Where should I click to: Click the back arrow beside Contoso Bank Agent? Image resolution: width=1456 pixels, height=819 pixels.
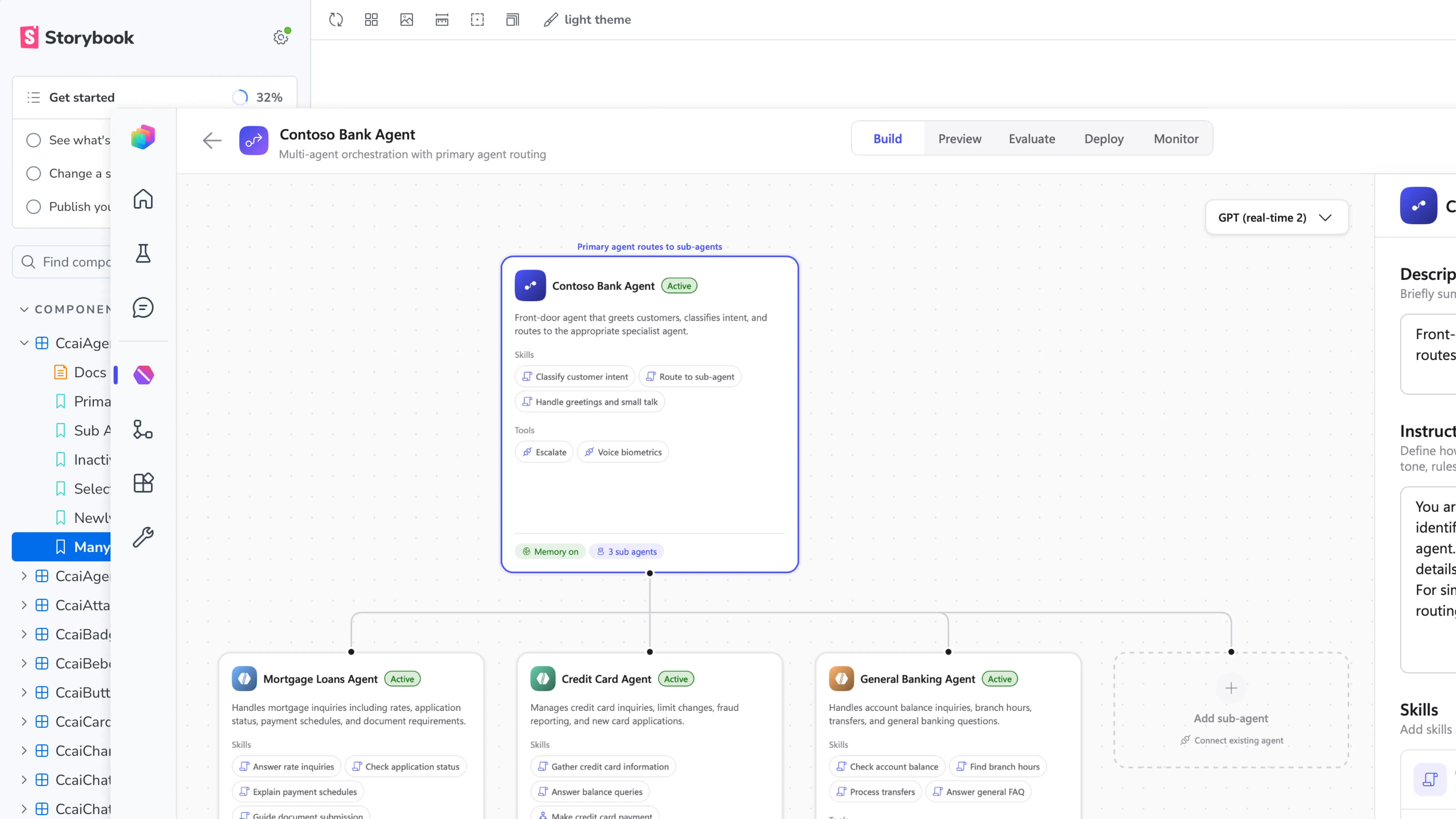tap(212, 140)
